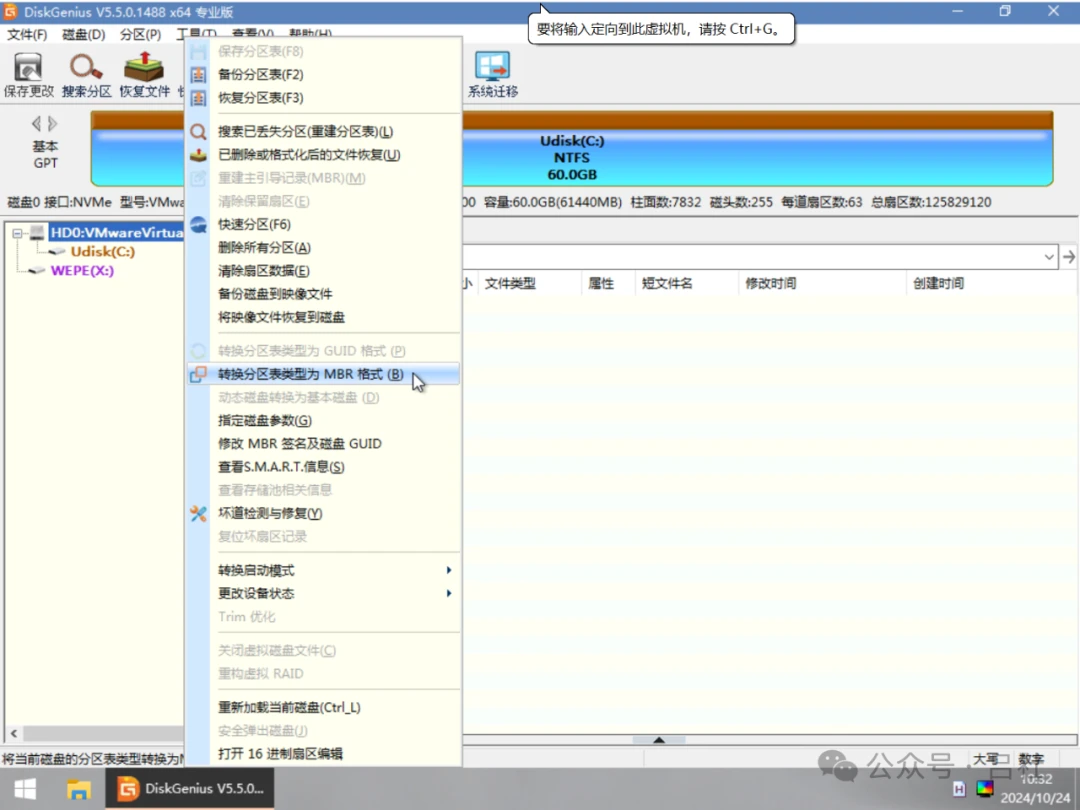Open the Windows Start button
This screenshot has width=1080, height=810.
click(x=25, y=789)
